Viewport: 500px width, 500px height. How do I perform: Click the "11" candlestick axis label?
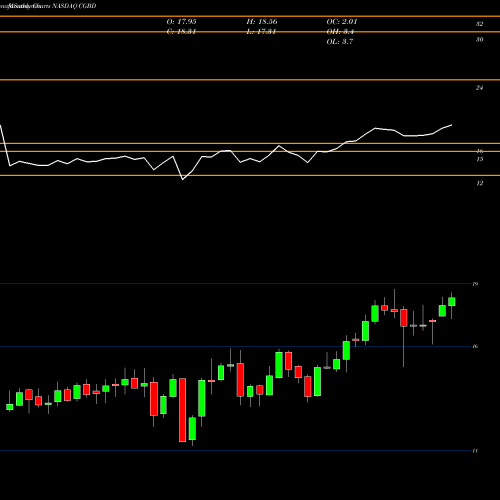475,451
